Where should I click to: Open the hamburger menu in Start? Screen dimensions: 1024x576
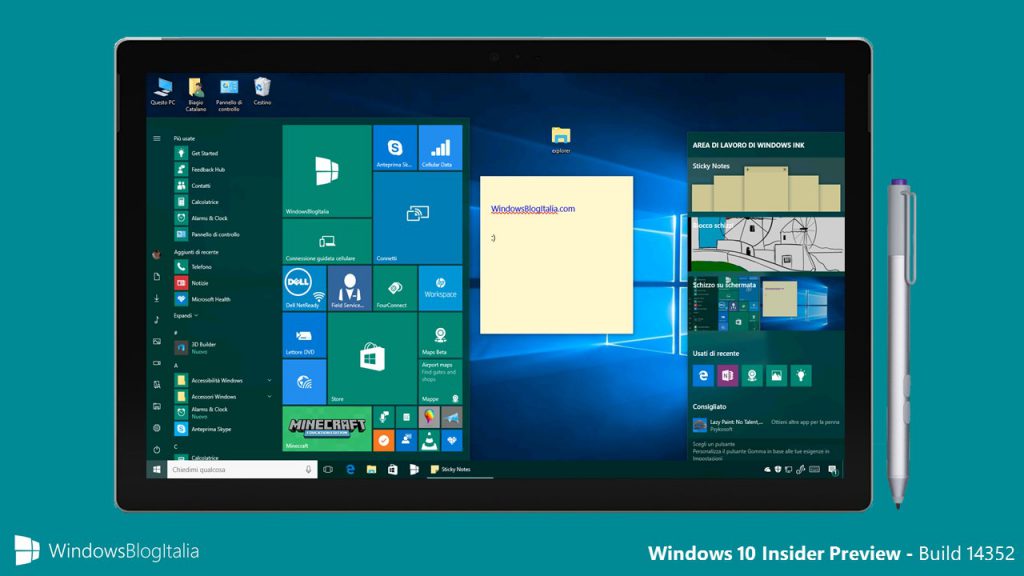pos(157,138)
